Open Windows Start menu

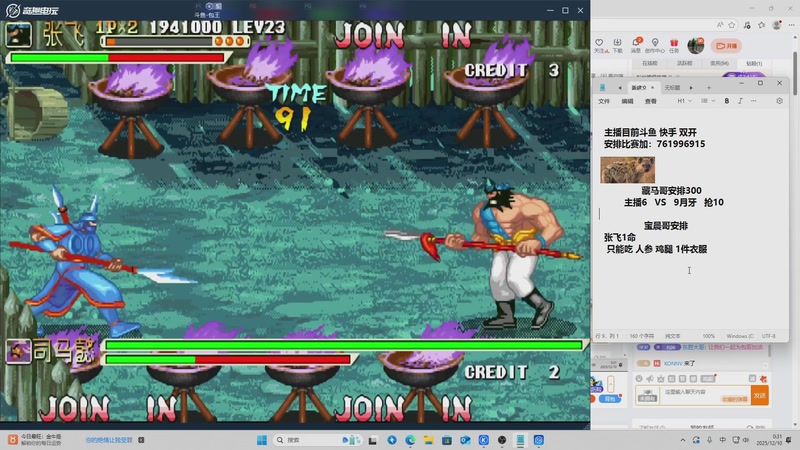pyautogui.click(x=262, y=440)
